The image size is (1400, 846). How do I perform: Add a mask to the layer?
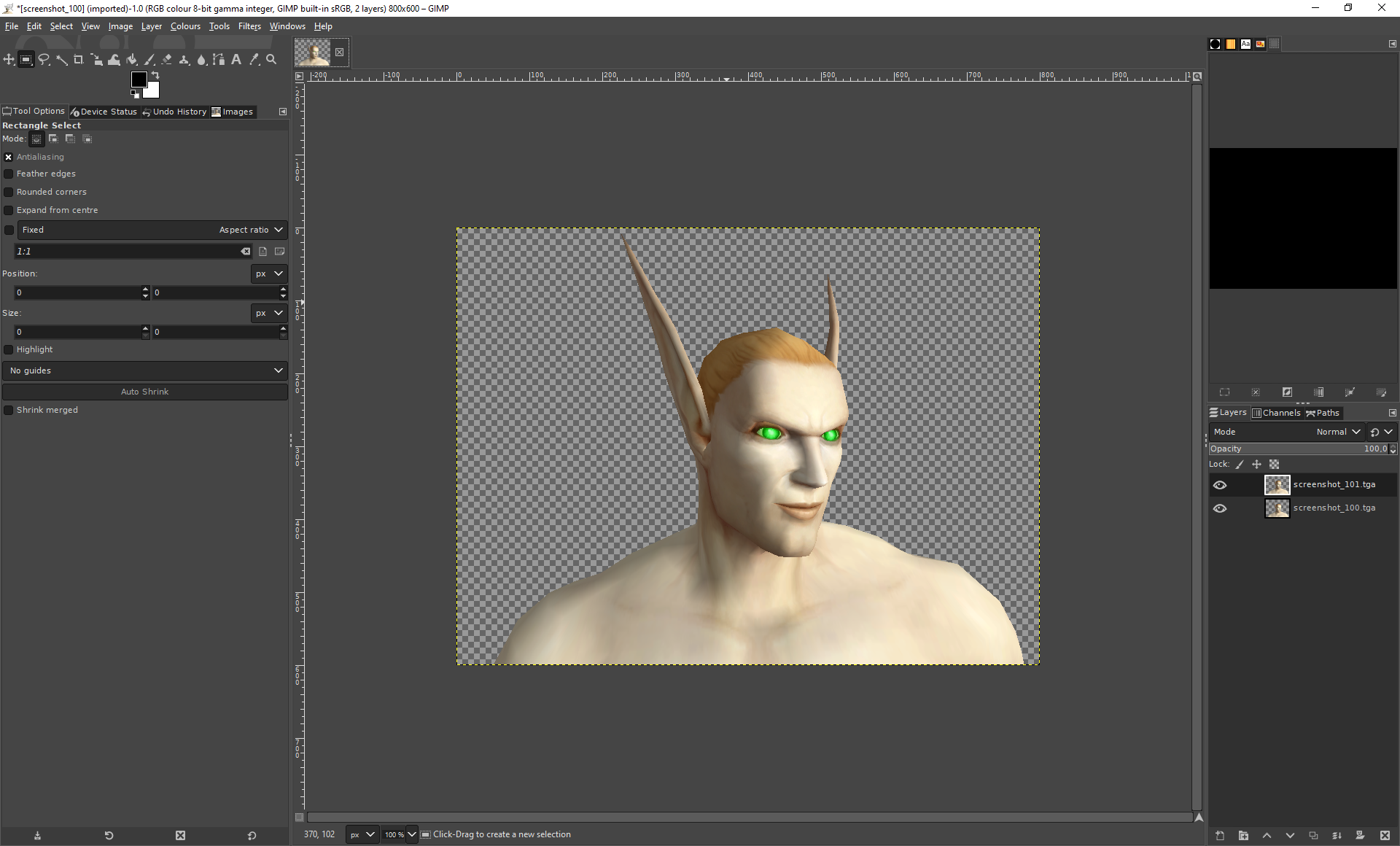[1360, 835]
